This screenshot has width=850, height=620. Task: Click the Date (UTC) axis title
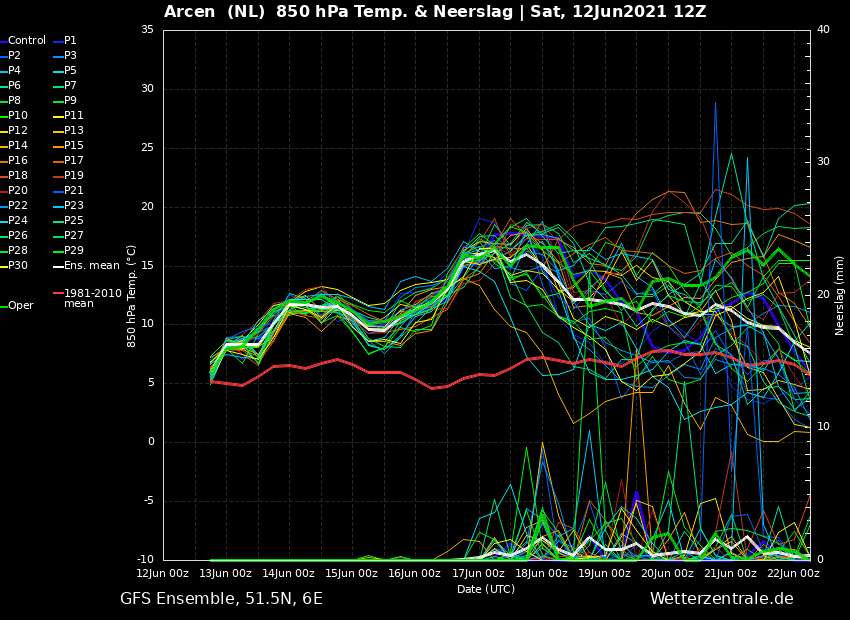[x=486, y=589]
